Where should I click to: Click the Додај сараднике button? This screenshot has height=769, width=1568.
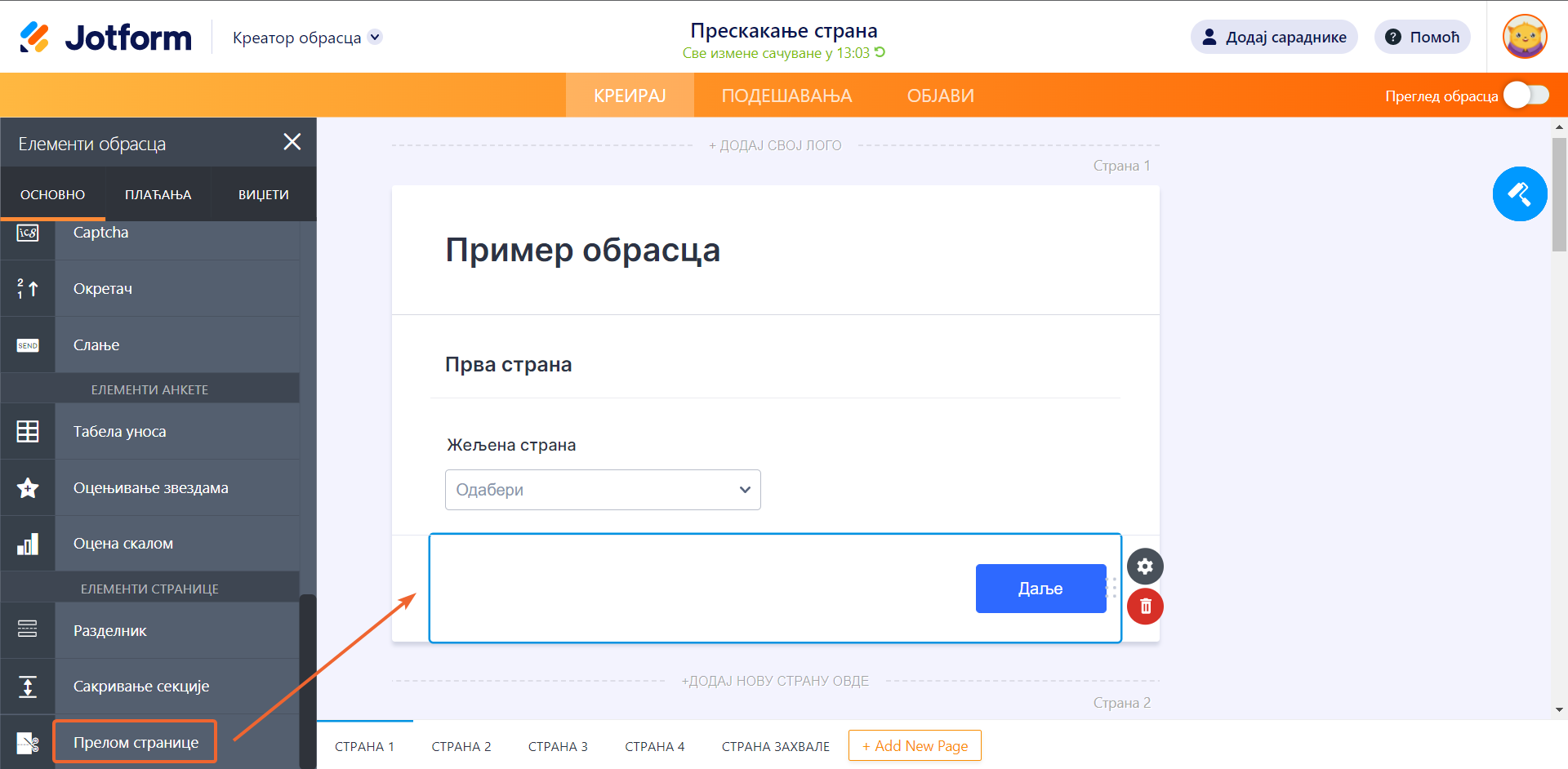pos(1274,37)
